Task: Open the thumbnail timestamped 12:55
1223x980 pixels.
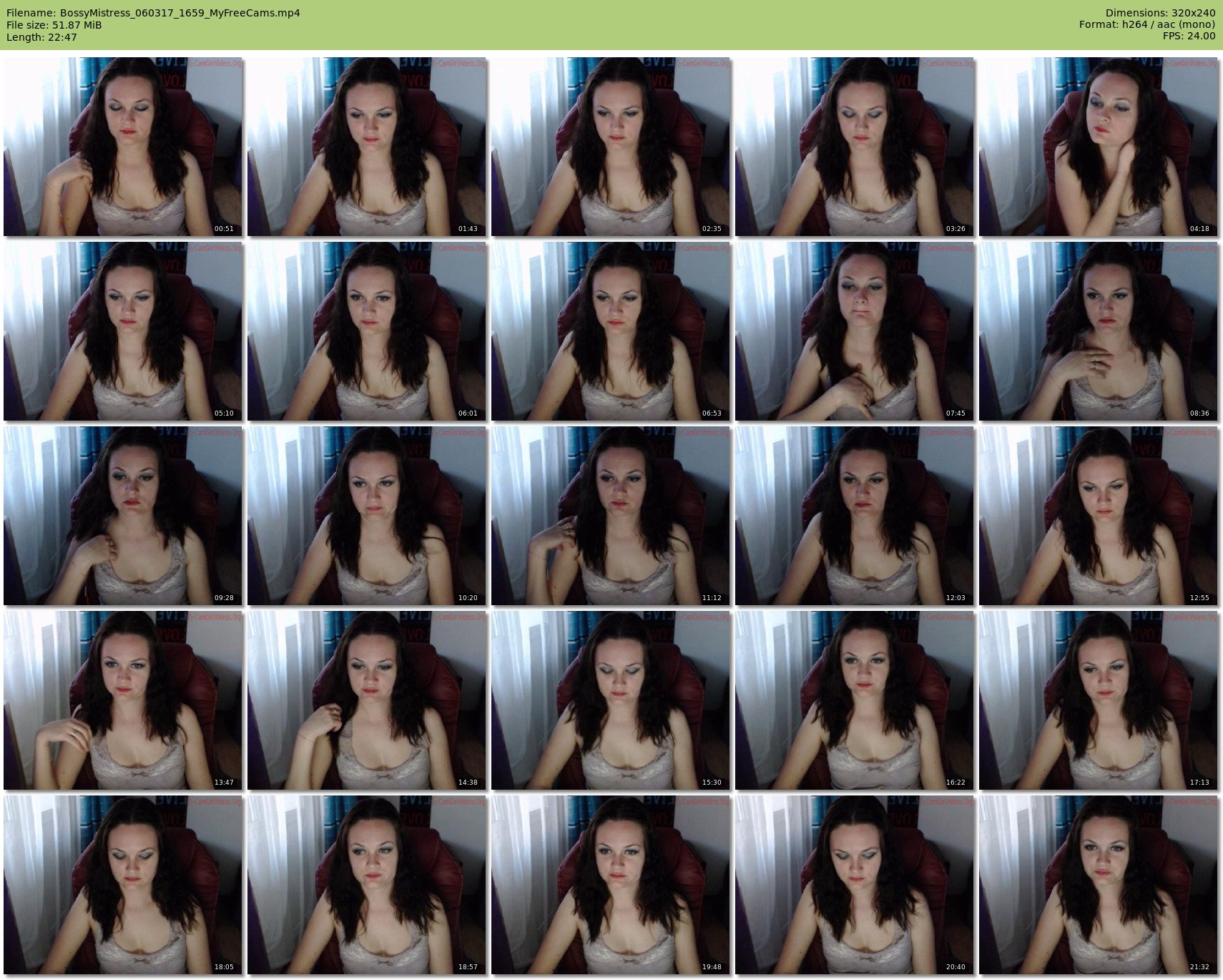Action: point(1099,516)
